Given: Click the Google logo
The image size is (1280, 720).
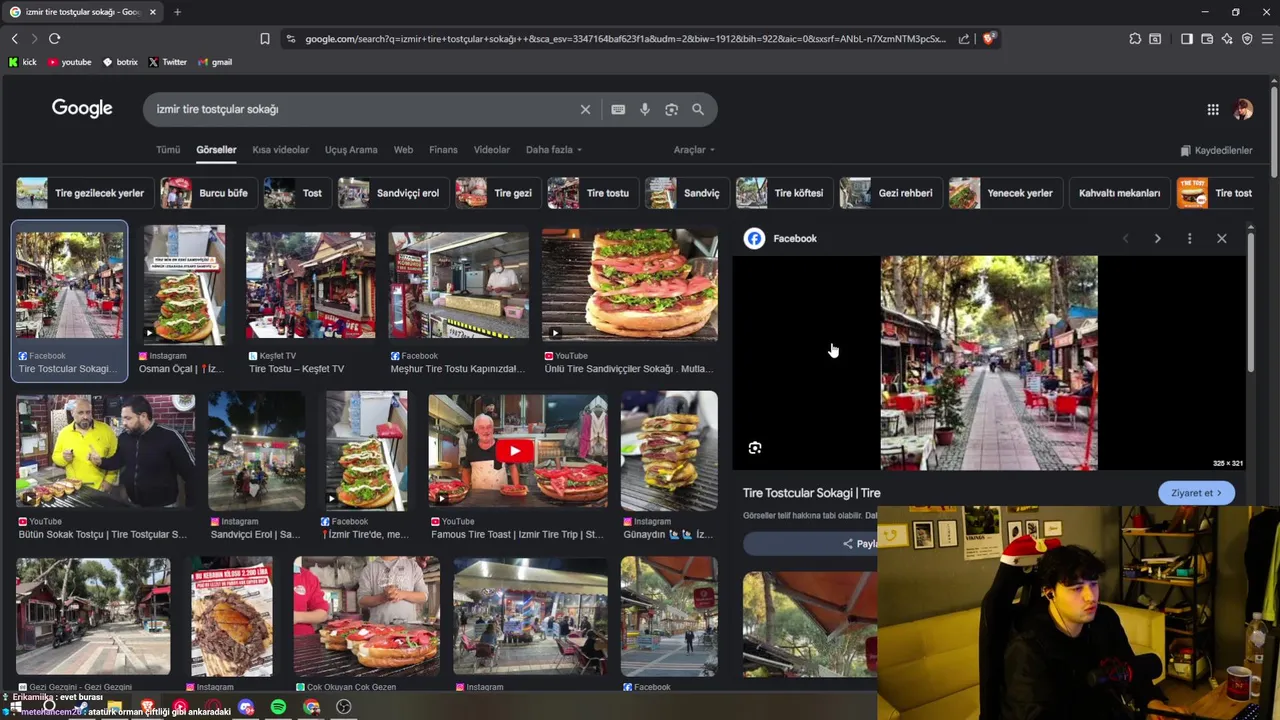Looking at the screenshot, I should point(82,109).
